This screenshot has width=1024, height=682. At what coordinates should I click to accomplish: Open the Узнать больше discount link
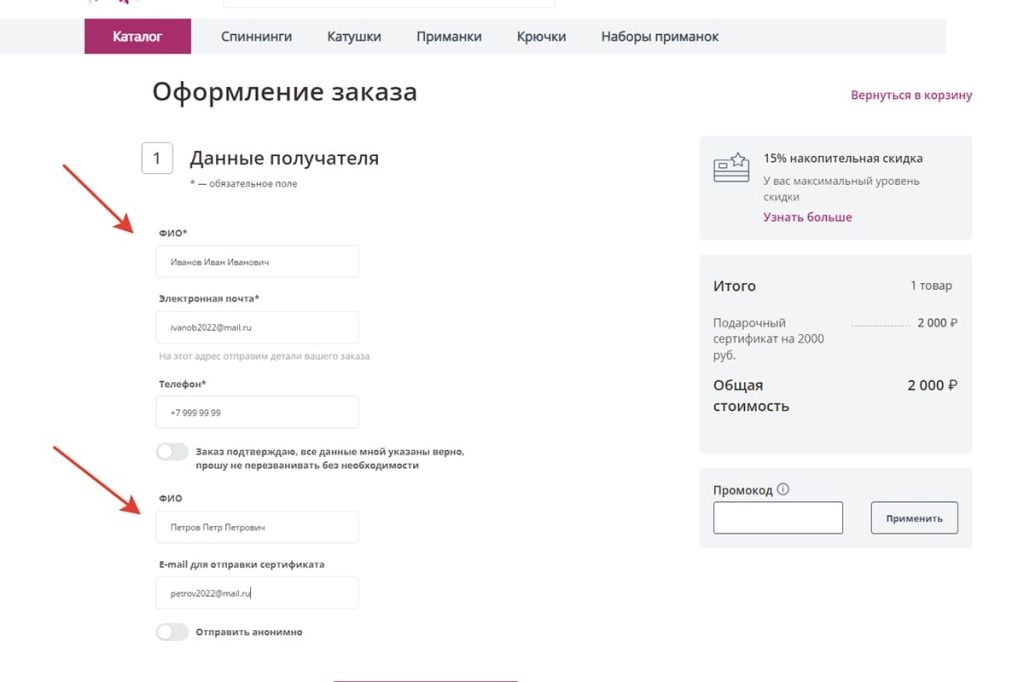[x=807, y=217]
